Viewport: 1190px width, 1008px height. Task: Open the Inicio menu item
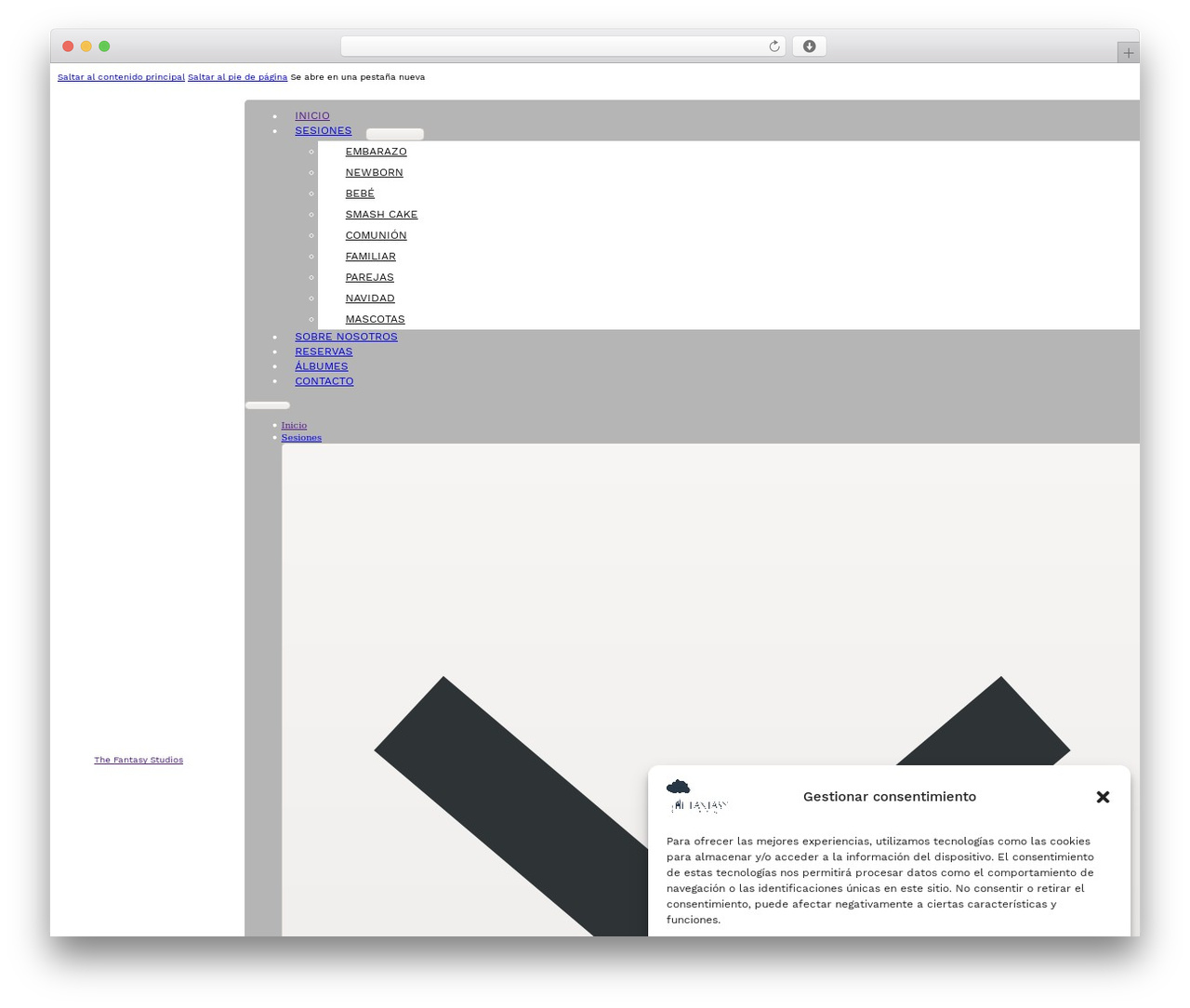(x=312, y=115)
